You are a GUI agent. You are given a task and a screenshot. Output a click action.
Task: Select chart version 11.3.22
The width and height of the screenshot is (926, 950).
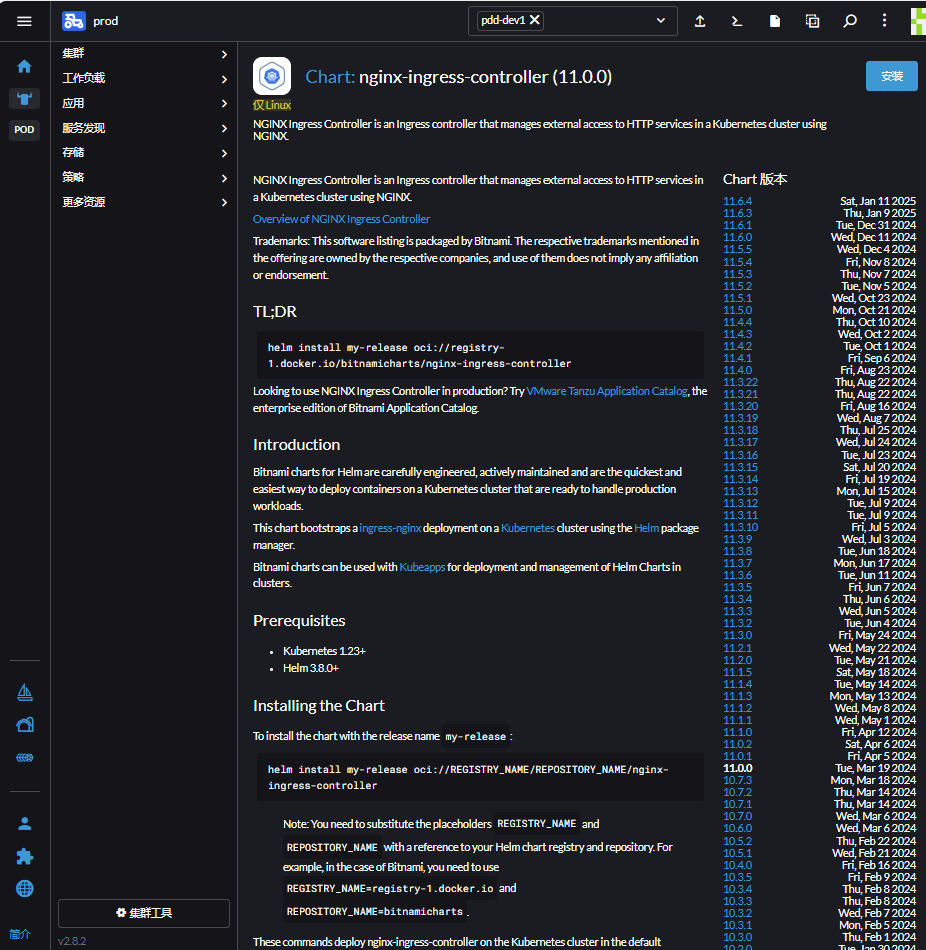click(741, 382)
